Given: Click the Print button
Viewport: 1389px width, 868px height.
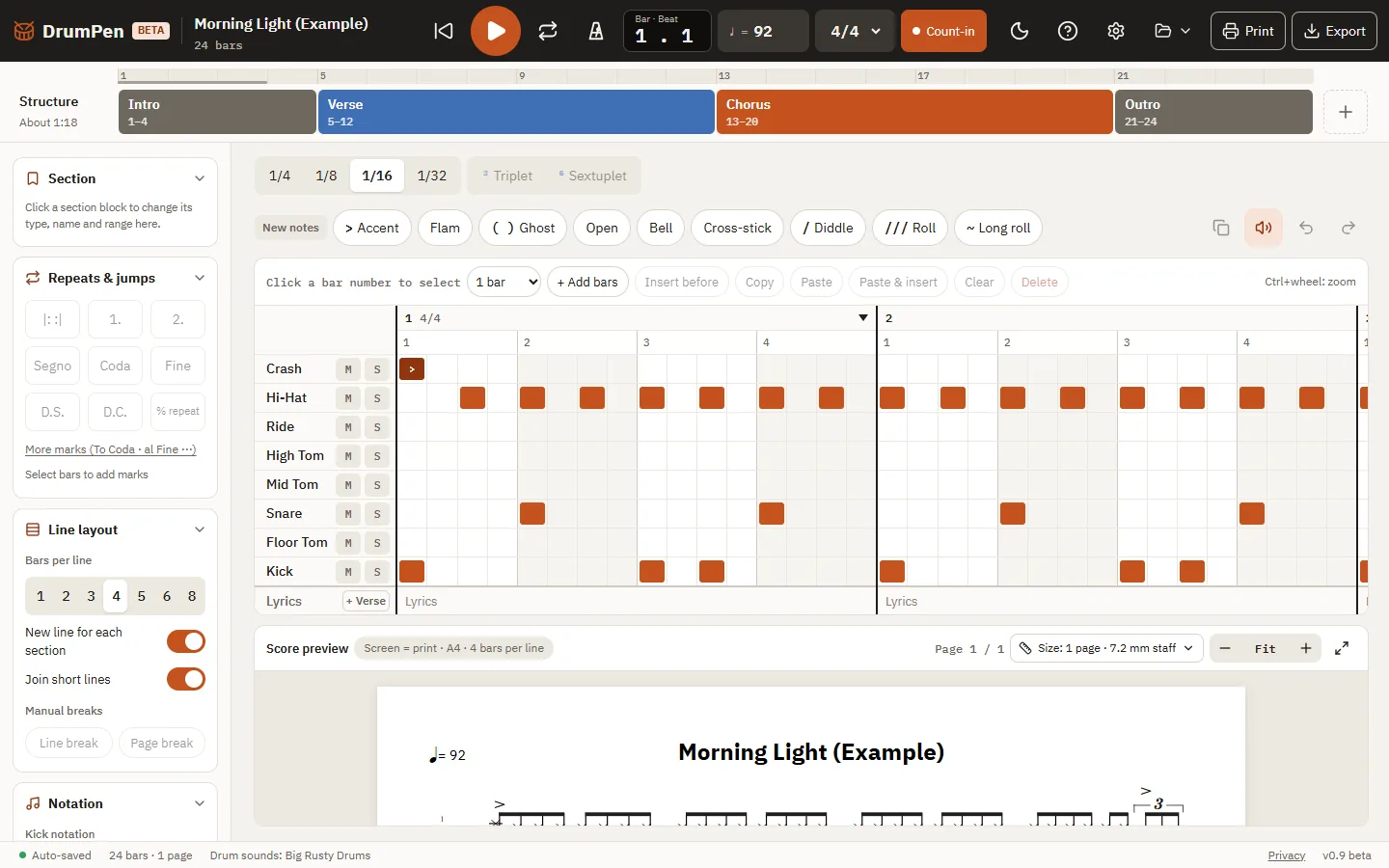Looking at the screenshot, I should click(1248, 31).
